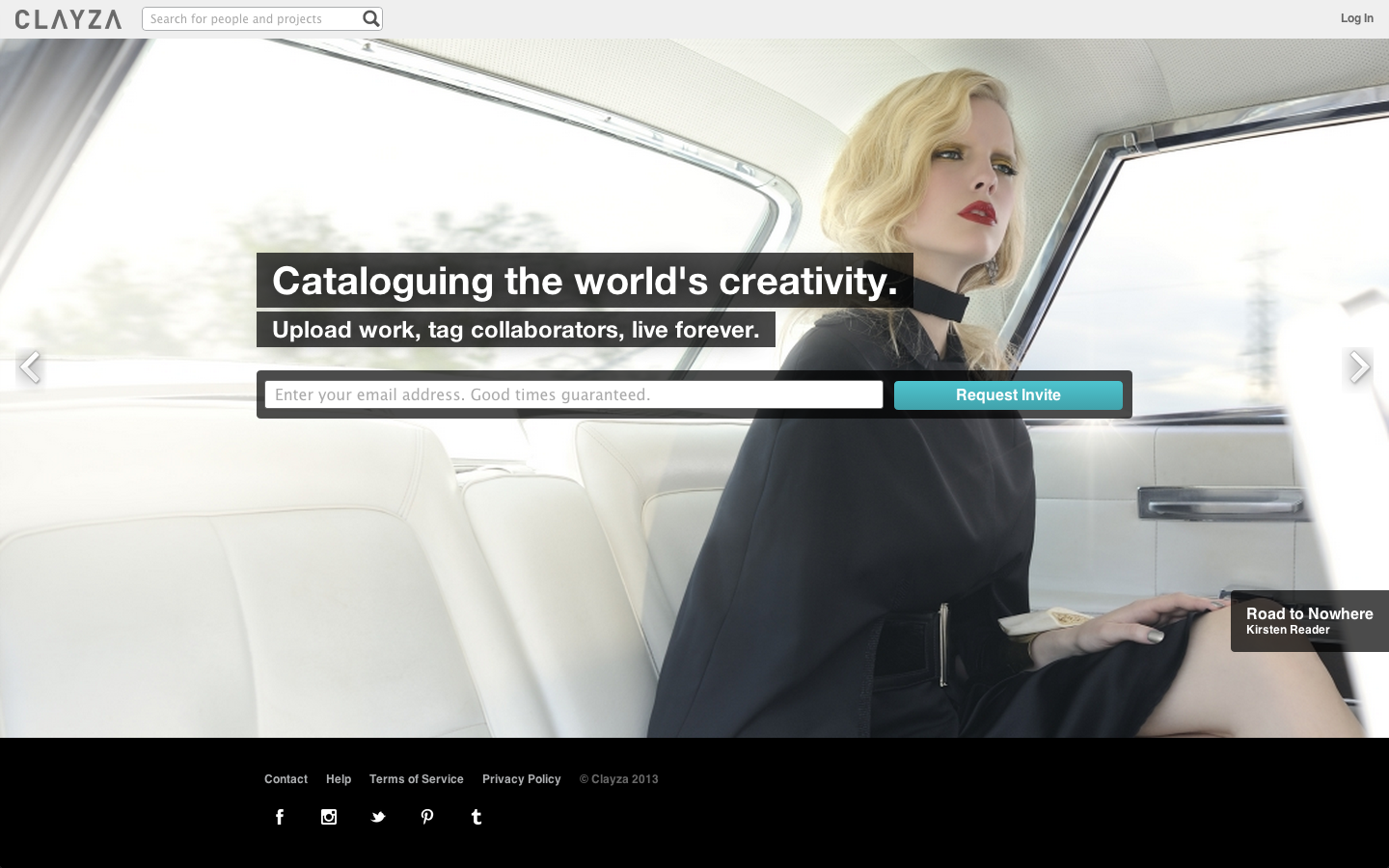Click 'Upload work, tag collaborators, live forever.' tagline
Image resolution: width=1389 pixels, height=868 pixels.
(x=516, y=330)
